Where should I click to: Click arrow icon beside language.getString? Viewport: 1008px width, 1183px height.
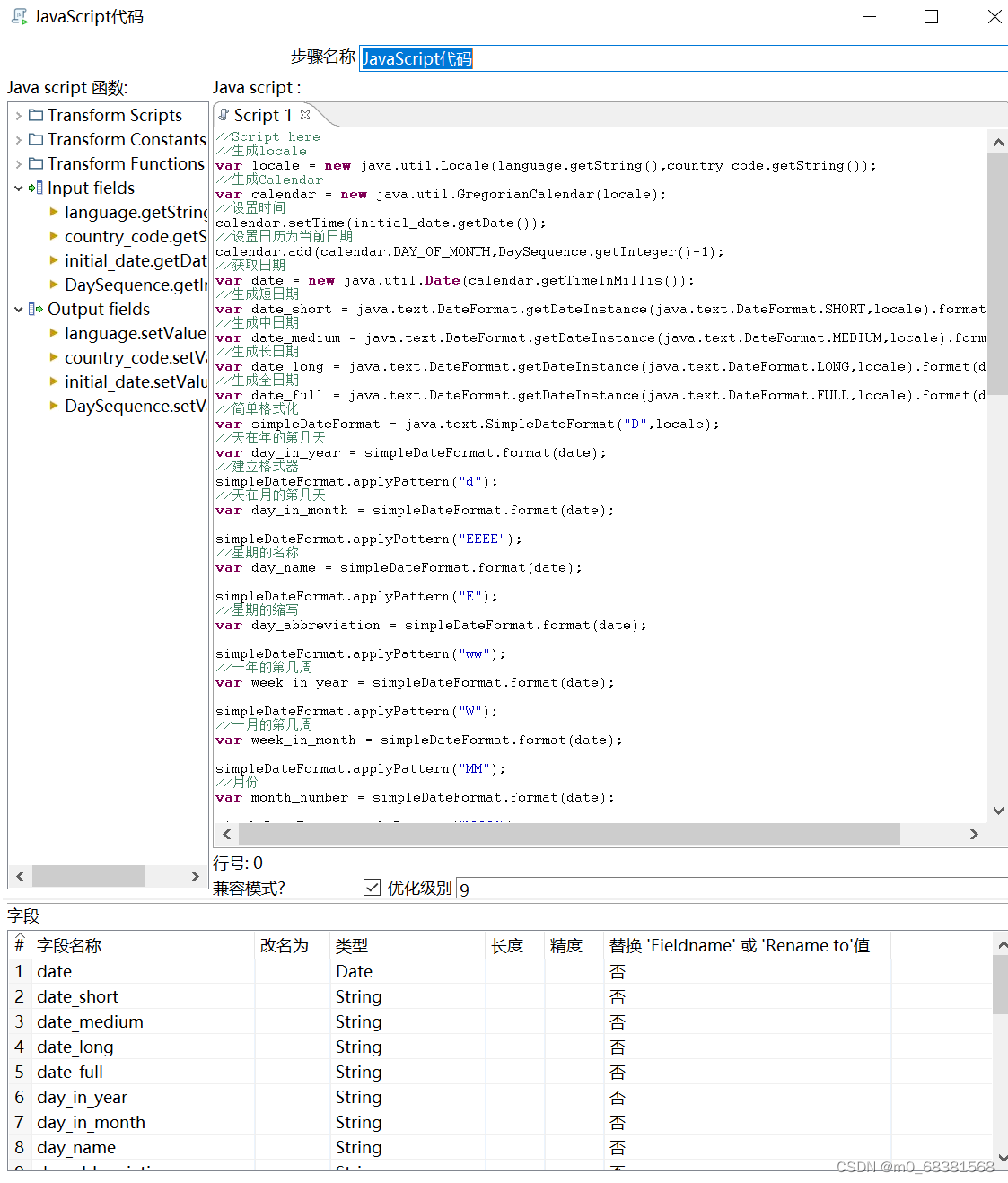click(x=54, y=212)
